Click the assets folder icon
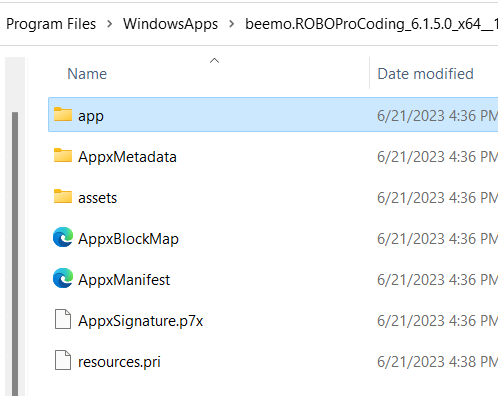Image resolution: width=498 pixels, height=396 pixels. (63, 196)
